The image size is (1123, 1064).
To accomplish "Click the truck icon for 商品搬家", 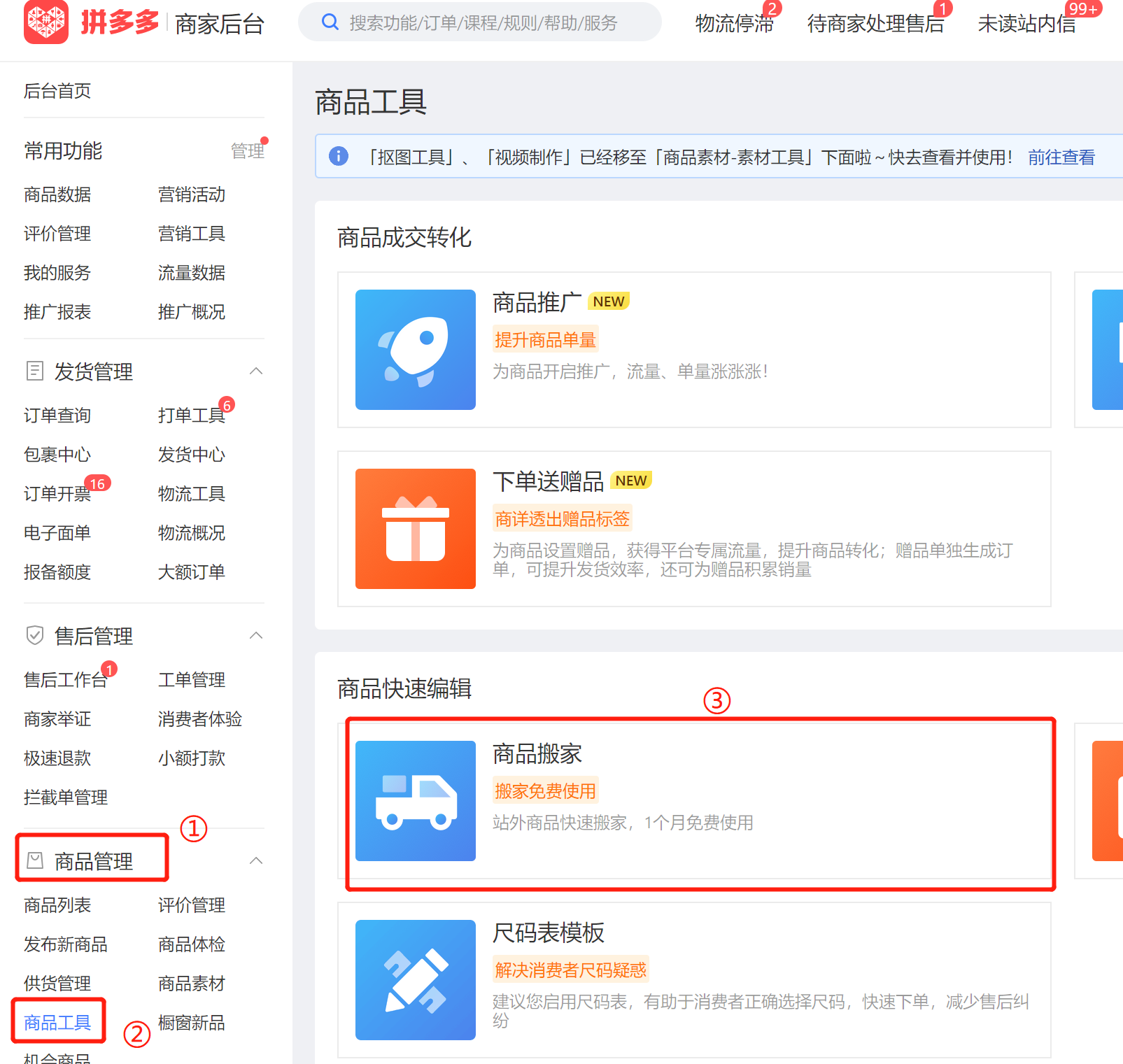I will coord(415,801).
